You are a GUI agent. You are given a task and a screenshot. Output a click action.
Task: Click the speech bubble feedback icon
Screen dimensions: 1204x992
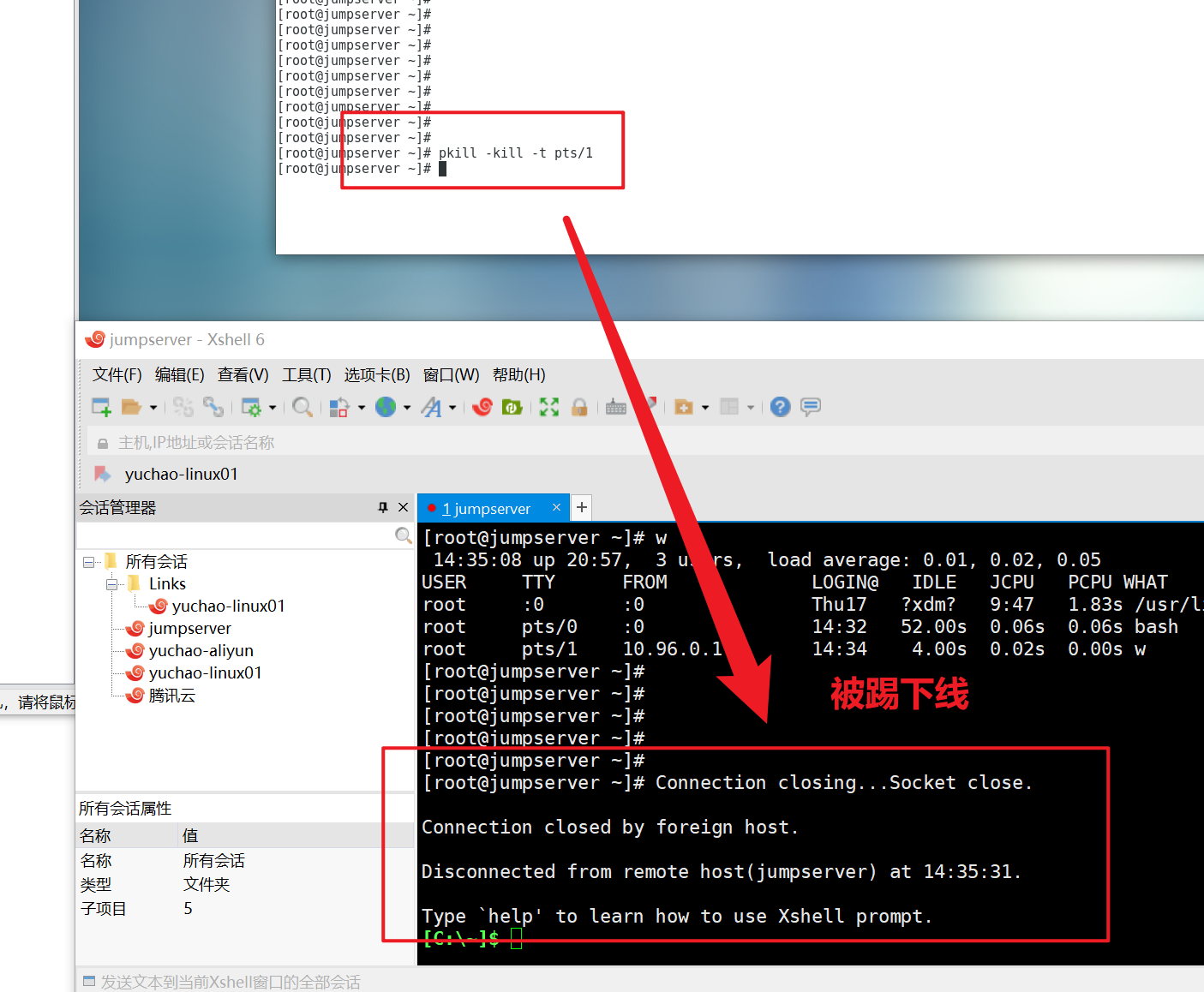pos(810,407)
